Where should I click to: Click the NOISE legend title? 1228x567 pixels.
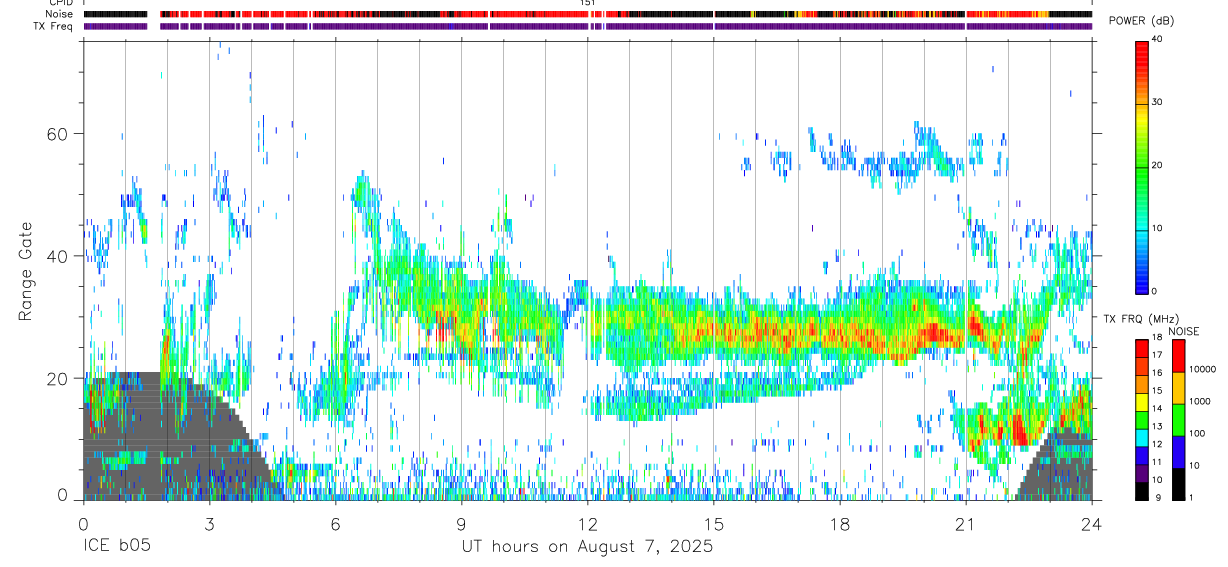1184,331
